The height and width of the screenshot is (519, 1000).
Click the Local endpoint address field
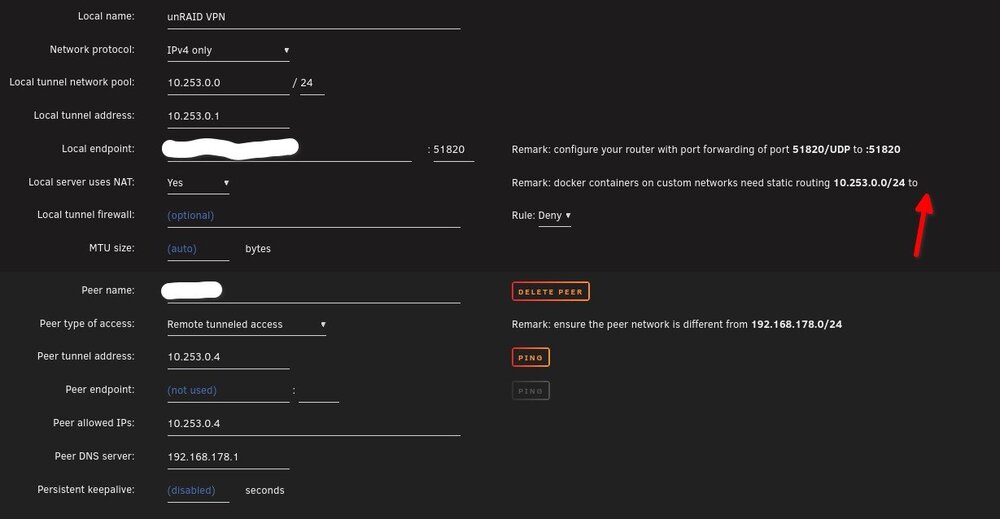(289, 149)
